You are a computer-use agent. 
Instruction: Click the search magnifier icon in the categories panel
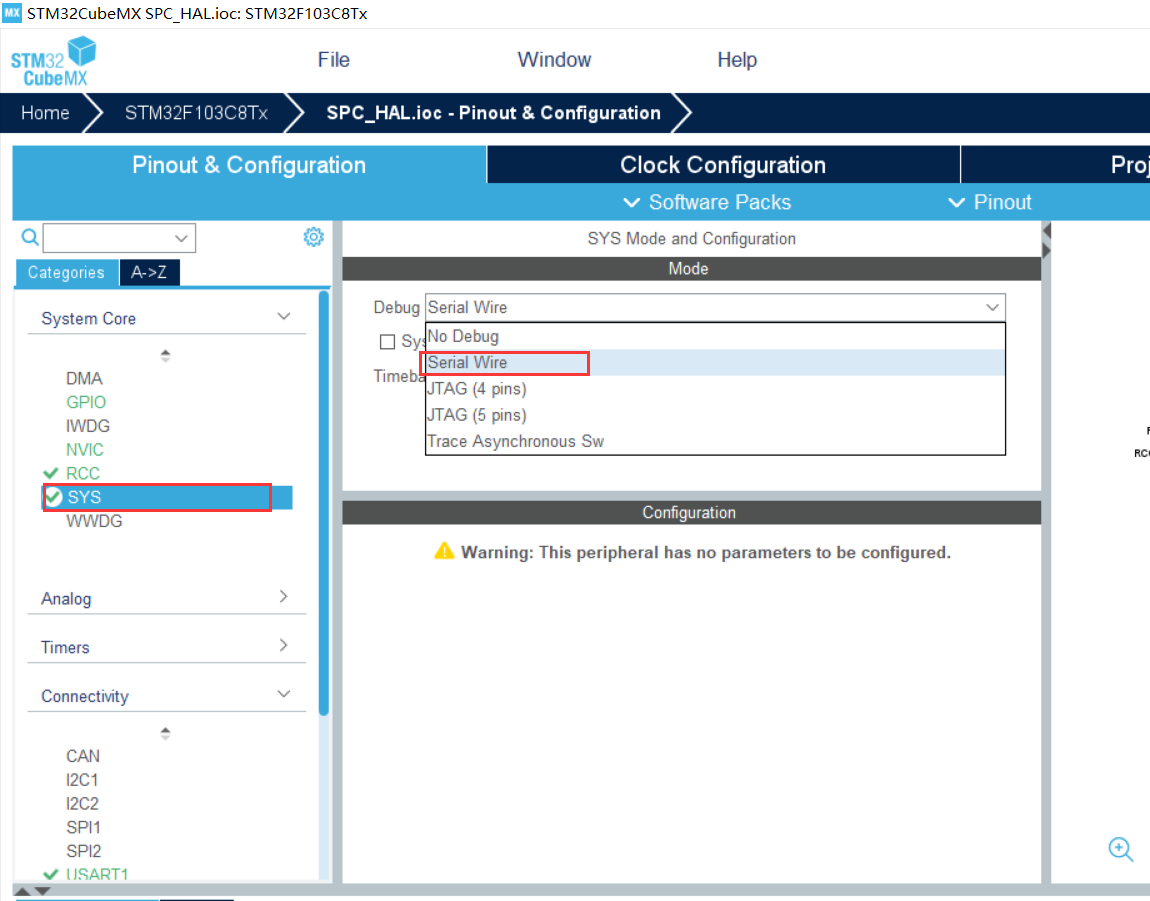coord(29,237)
